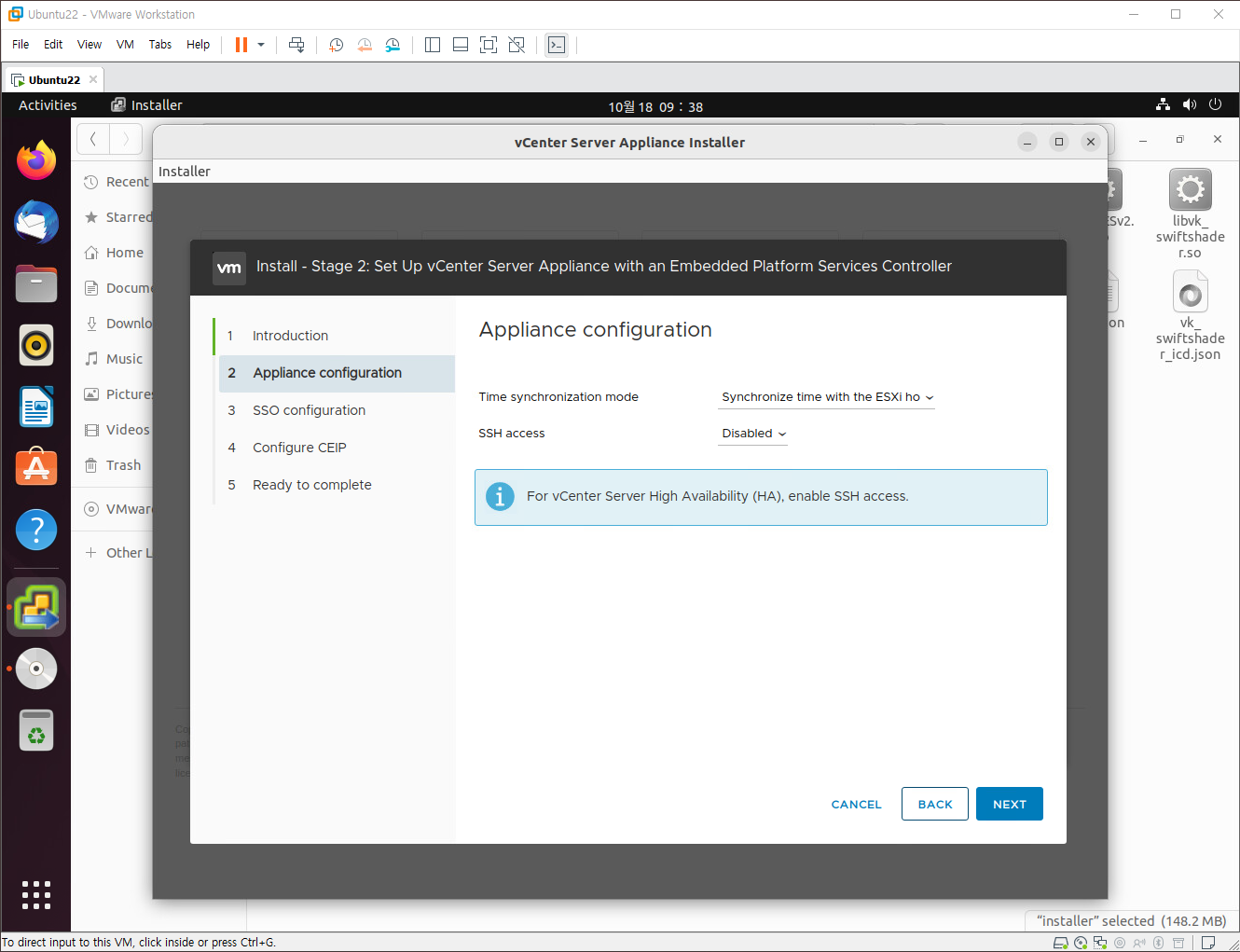Viewport: 1240px width, 952px height.
Task: Open the Tabs menu
Action: click(160, 45)
